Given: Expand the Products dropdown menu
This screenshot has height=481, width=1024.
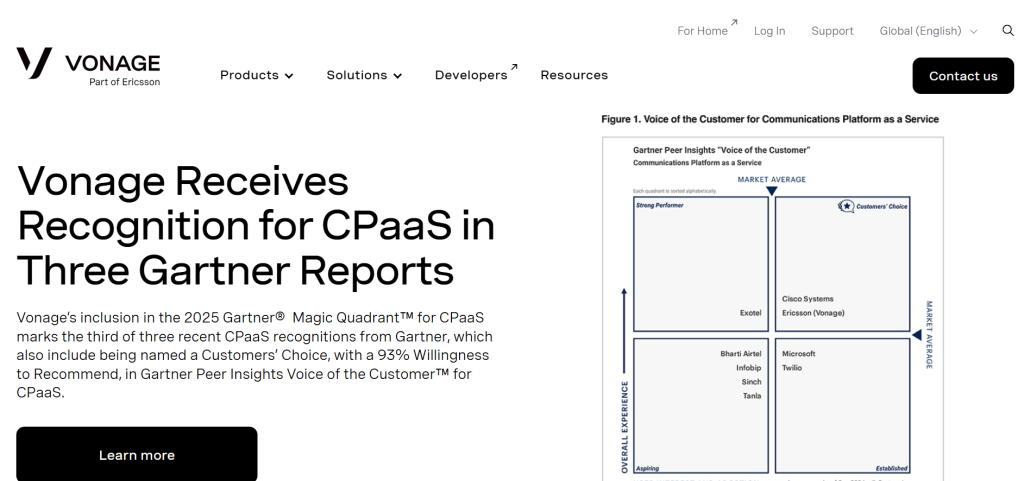Looking at the screenshot, I should pyautogui.click(x=256, y=75).
